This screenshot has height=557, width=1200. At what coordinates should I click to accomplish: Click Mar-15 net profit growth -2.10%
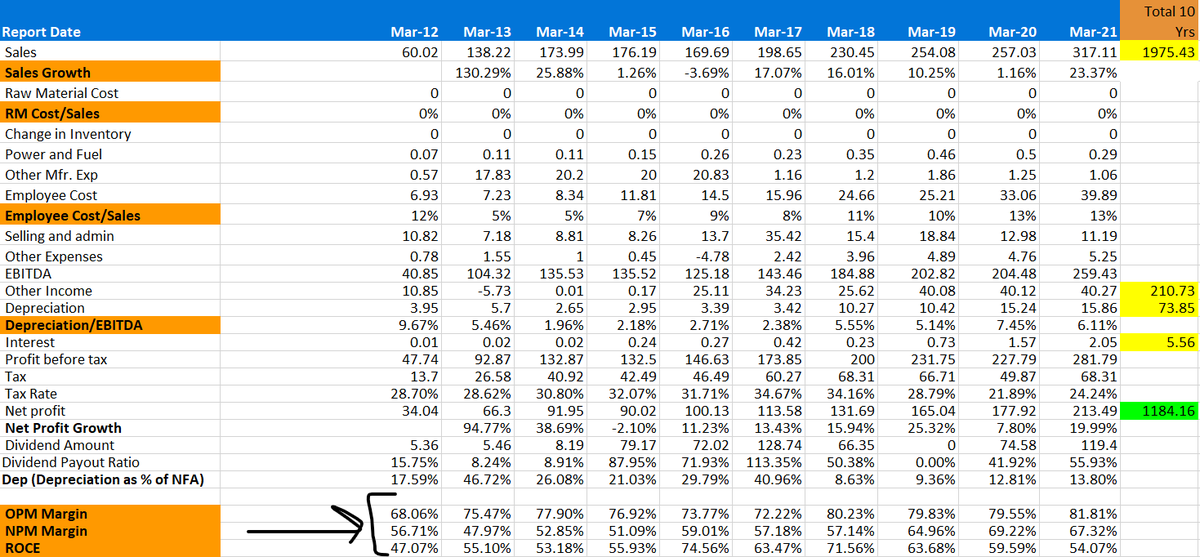[632, 428]
